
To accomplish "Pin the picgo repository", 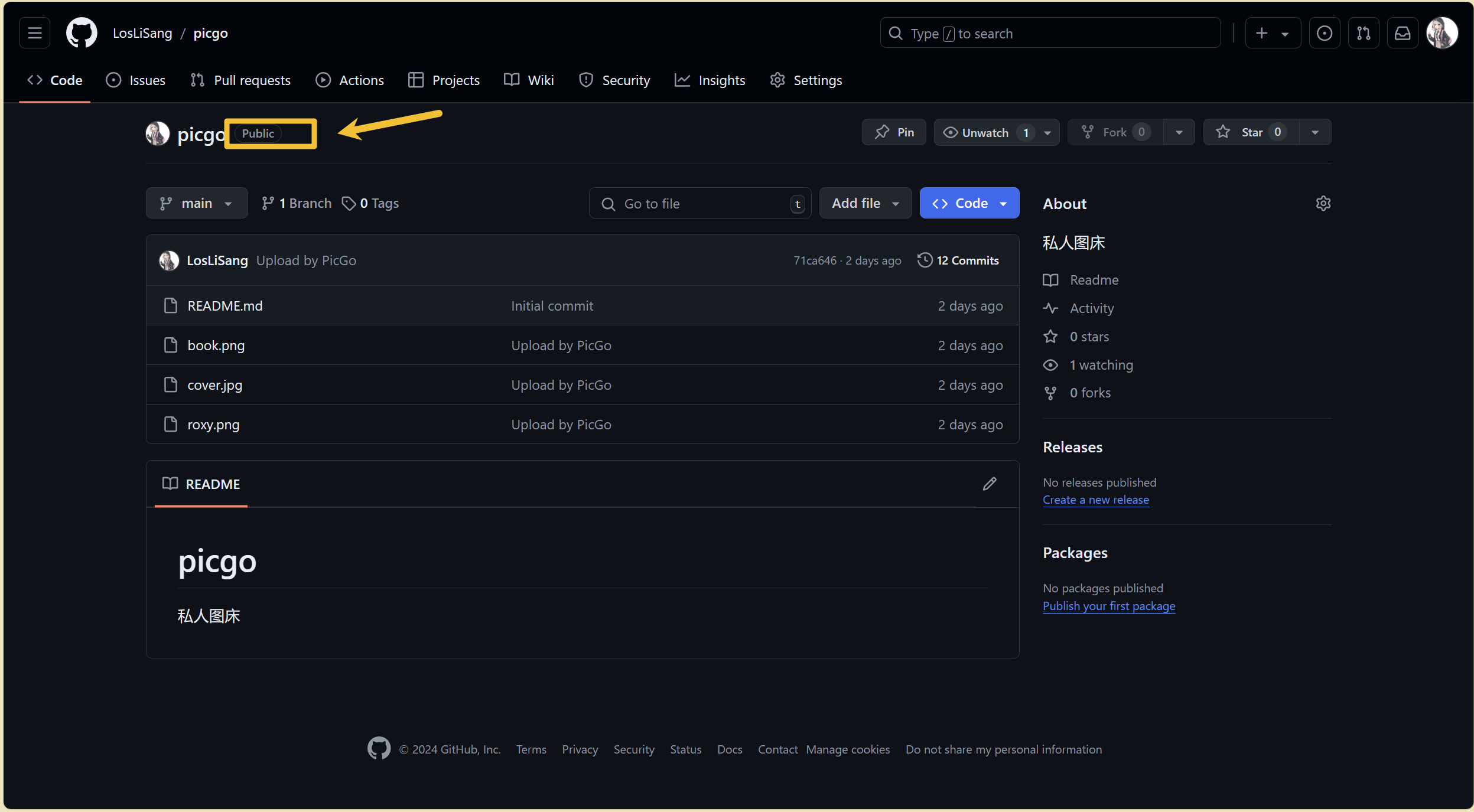I will click(894, 132).
